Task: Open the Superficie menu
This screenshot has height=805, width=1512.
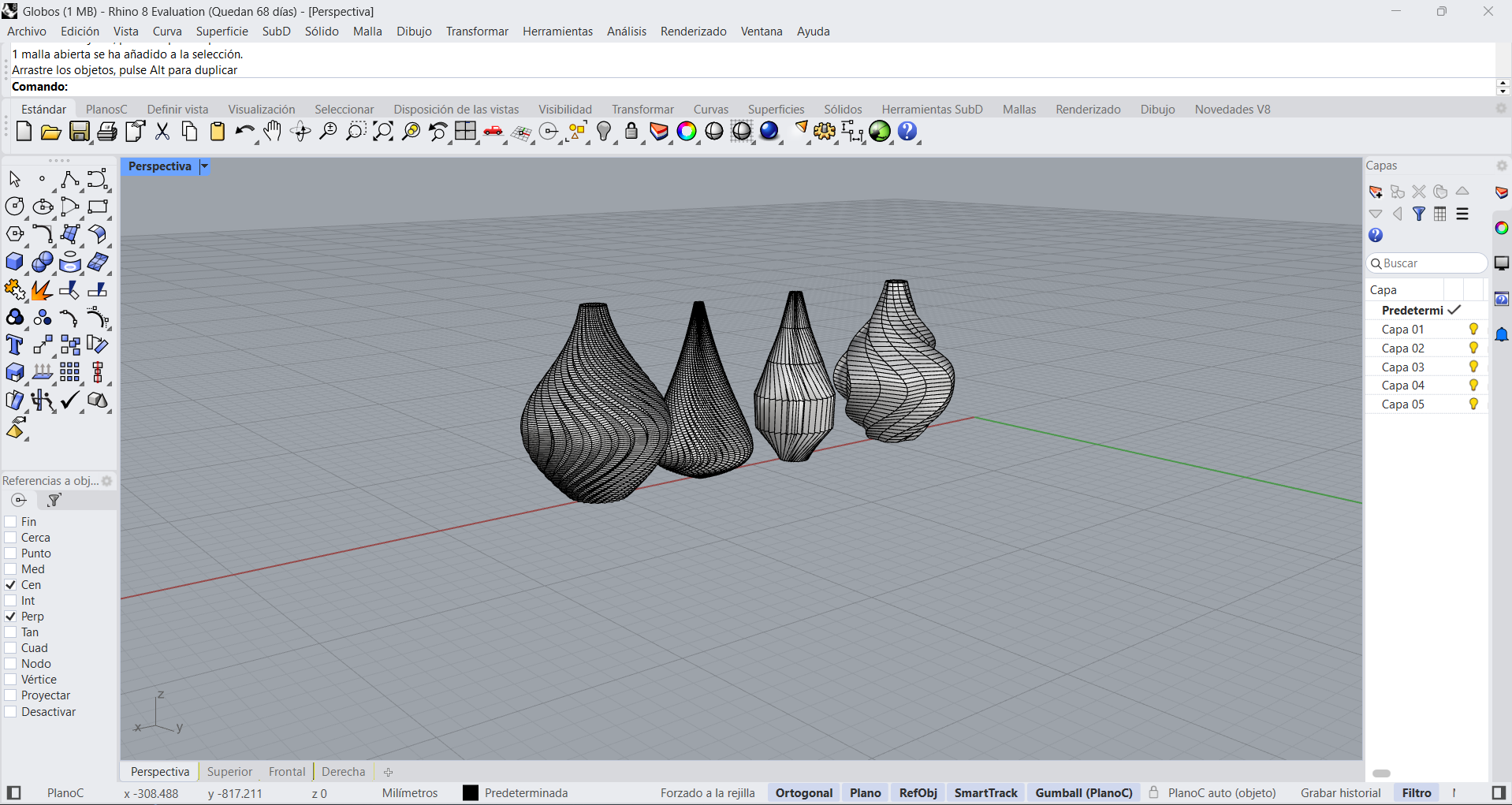Action: click(x=222, y=32)
